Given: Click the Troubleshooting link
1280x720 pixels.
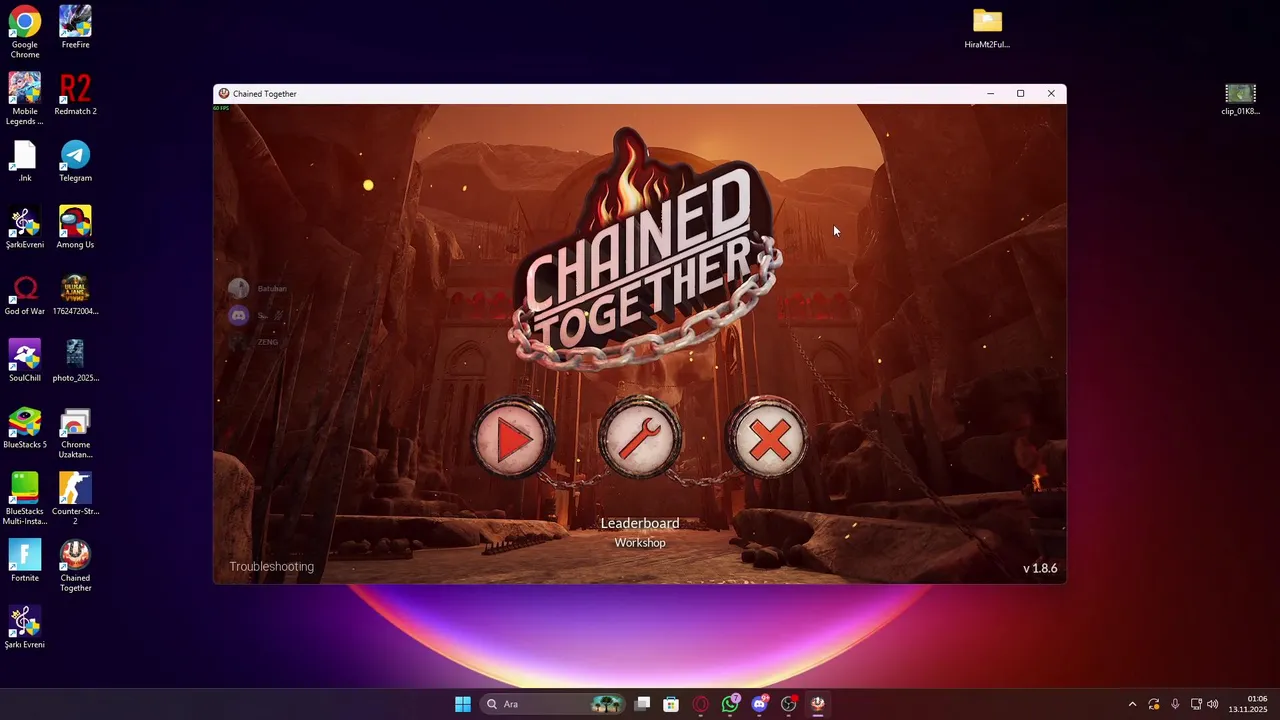Looking at the screenshot, I should pos(272,567).
